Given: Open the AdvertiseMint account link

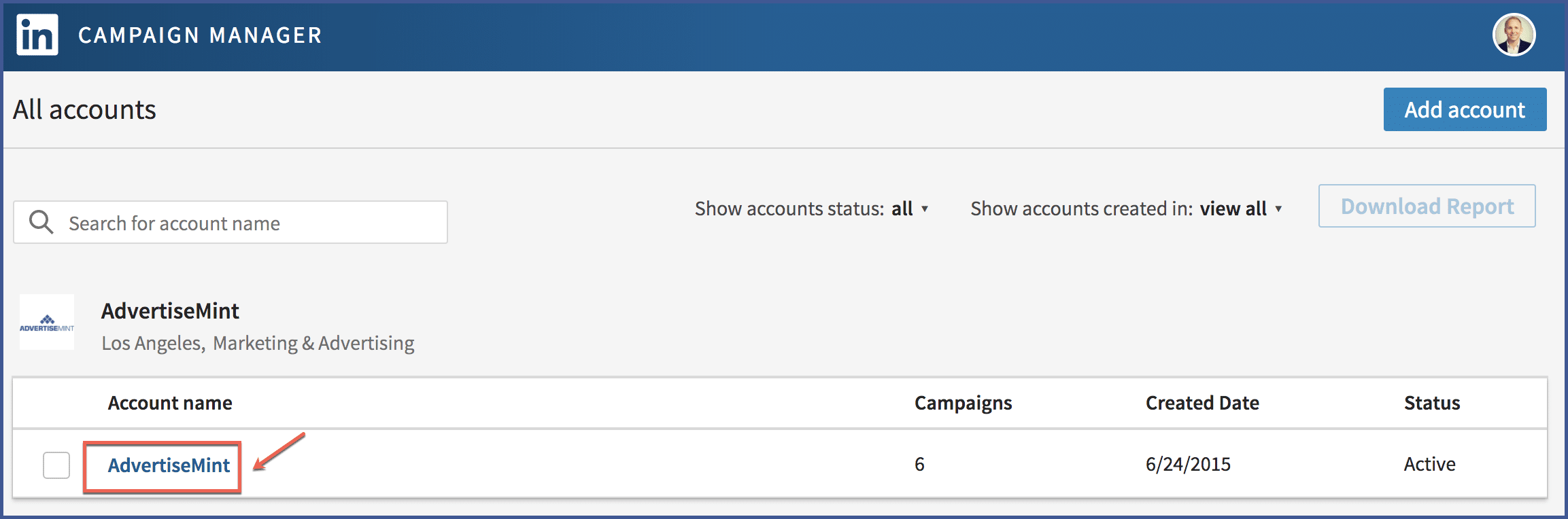Looking at the screenshot, I should tap(169, 465).
